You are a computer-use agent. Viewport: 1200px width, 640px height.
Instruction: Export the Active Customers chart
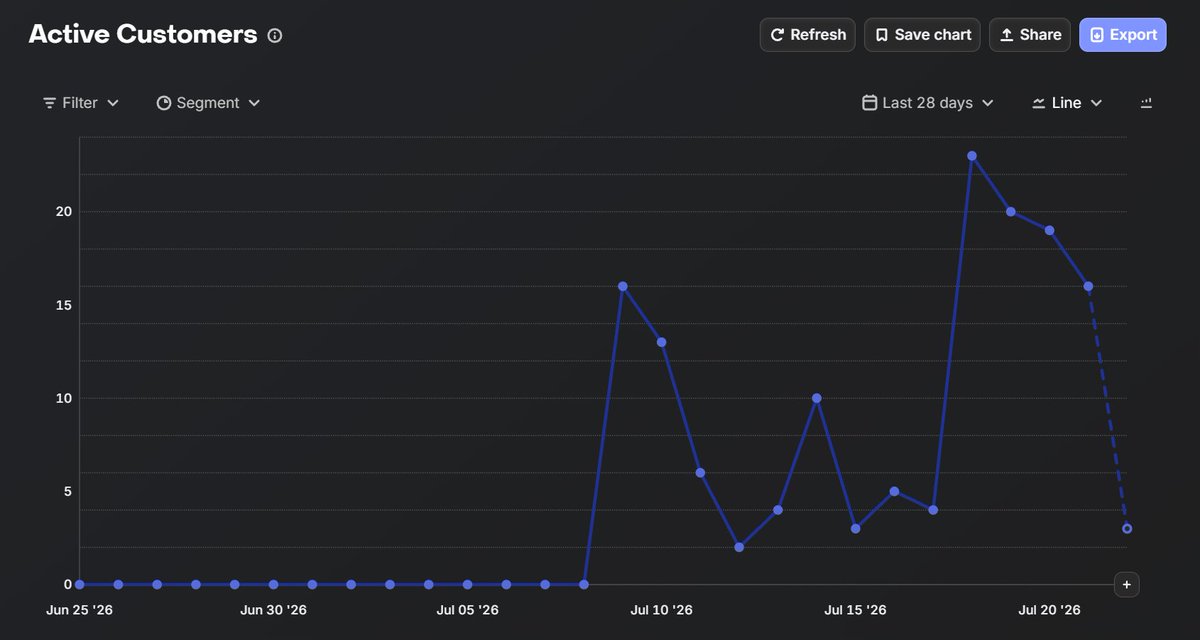[1123, 35]
